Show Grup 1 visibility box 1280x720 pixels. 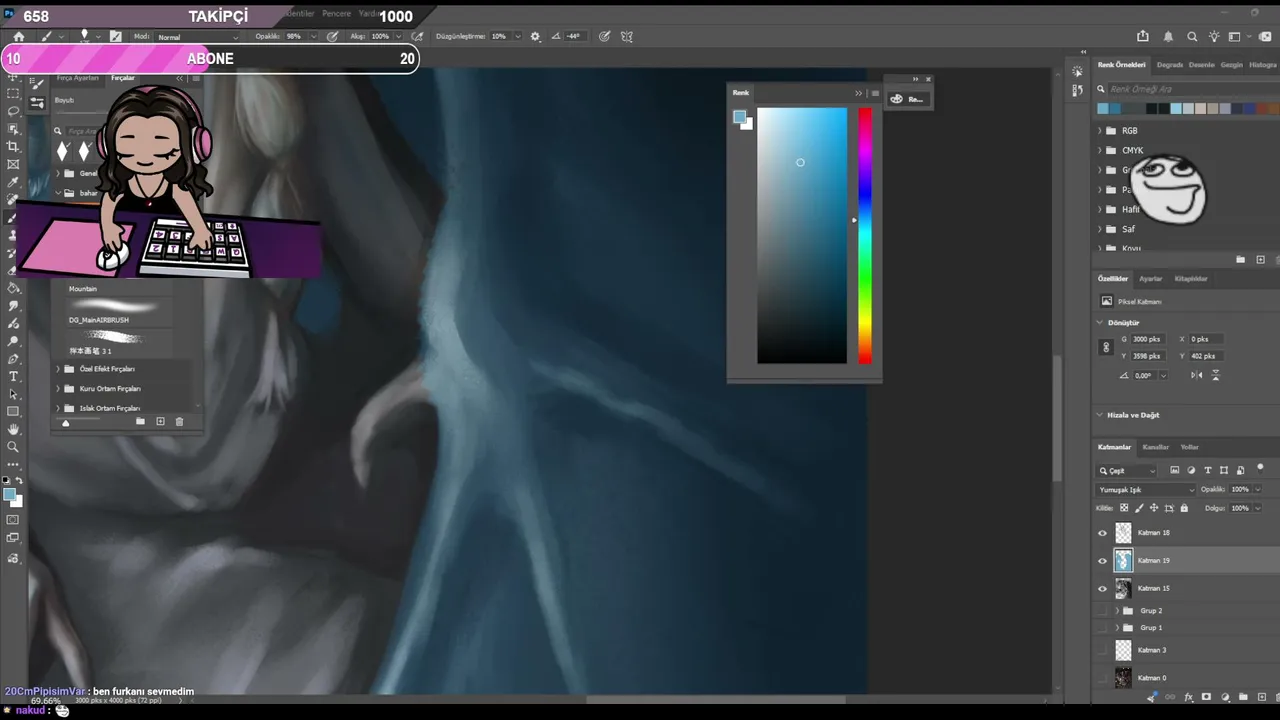pyautogui.click(x=1103, y=628)
